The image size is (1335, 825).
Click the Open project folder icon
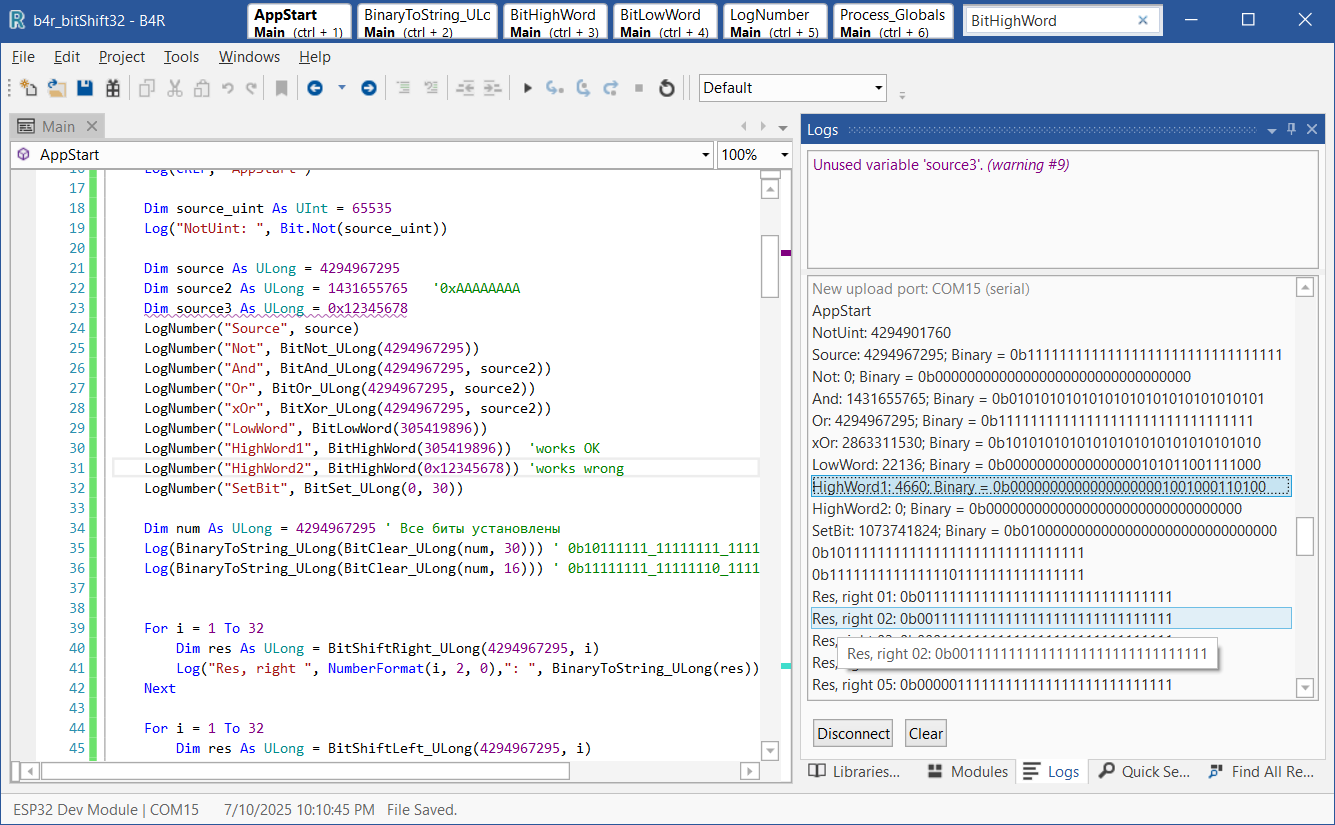(x=57, y=88)
